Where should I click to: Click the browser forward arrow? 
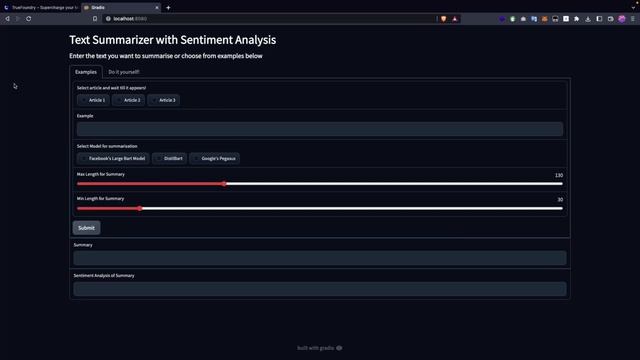(x=18, y=19)
